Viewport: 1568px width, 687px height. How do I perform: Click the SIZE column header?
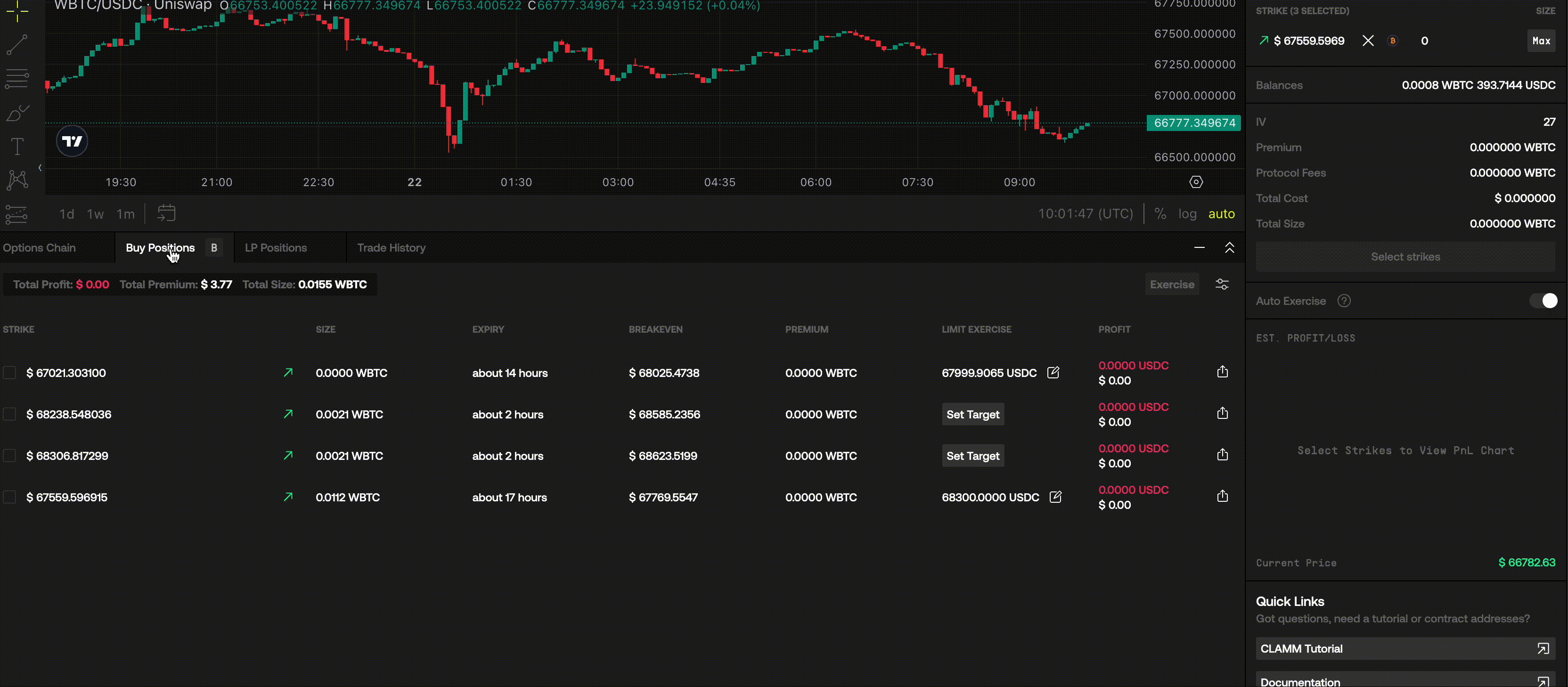(x=326, y=329)
